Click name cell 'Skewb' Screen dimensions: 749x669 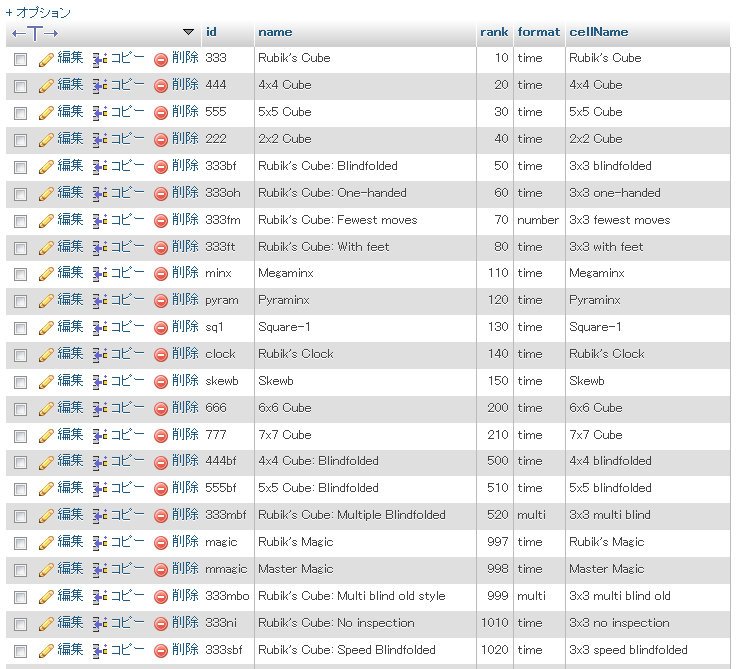276,381
